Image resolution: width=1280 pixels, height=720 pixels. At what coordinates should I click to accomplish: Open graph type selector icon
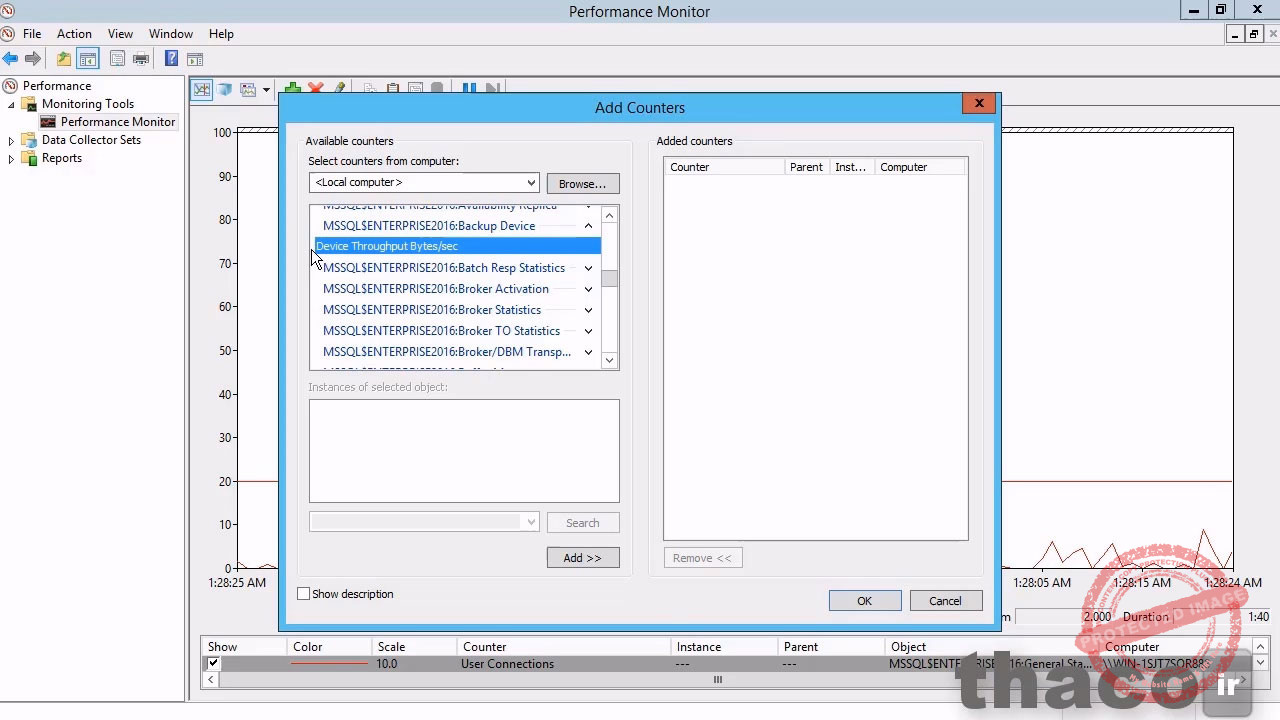(266, 88)
